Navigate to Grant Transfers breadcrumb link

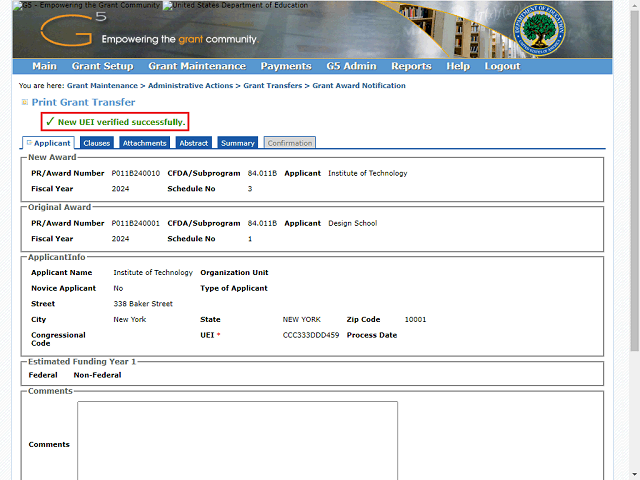[275, 86]
